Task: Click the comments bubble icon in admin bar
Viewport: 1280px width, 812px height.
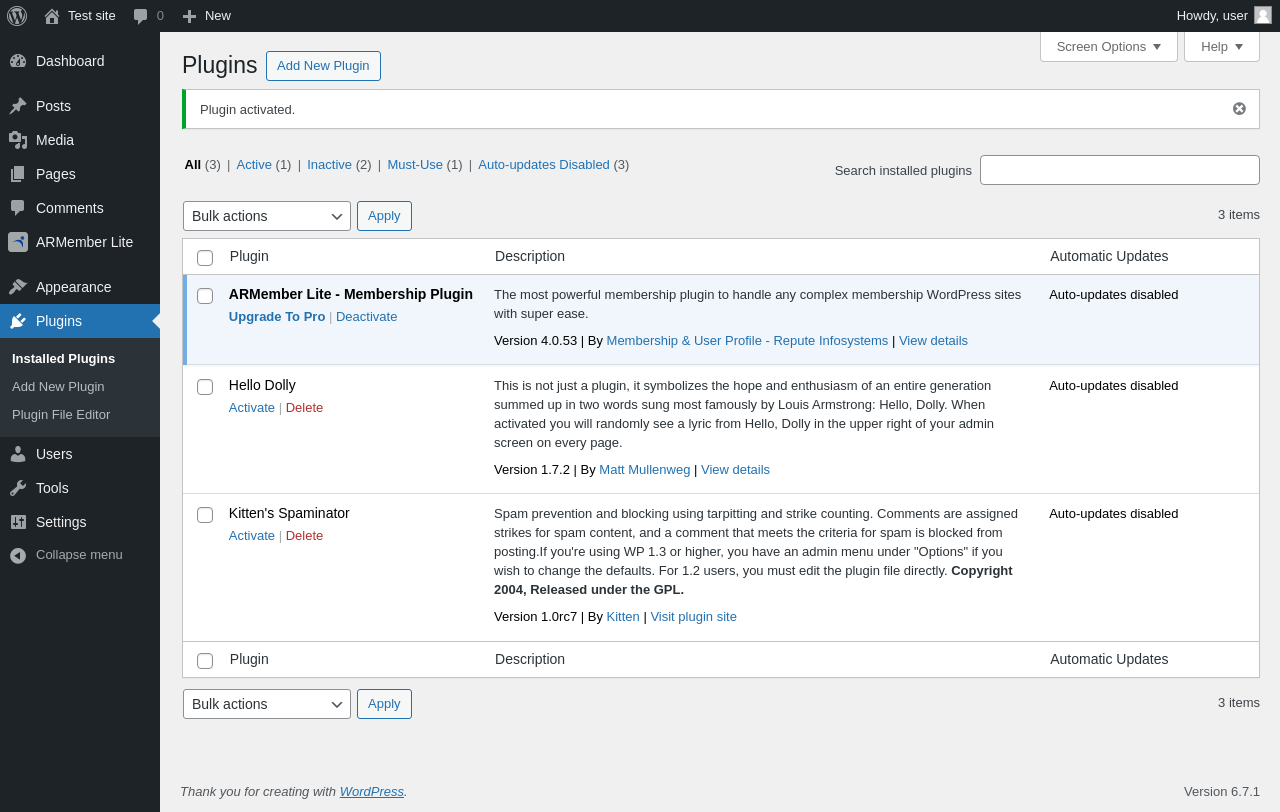Action: click(x=141, y=16)
